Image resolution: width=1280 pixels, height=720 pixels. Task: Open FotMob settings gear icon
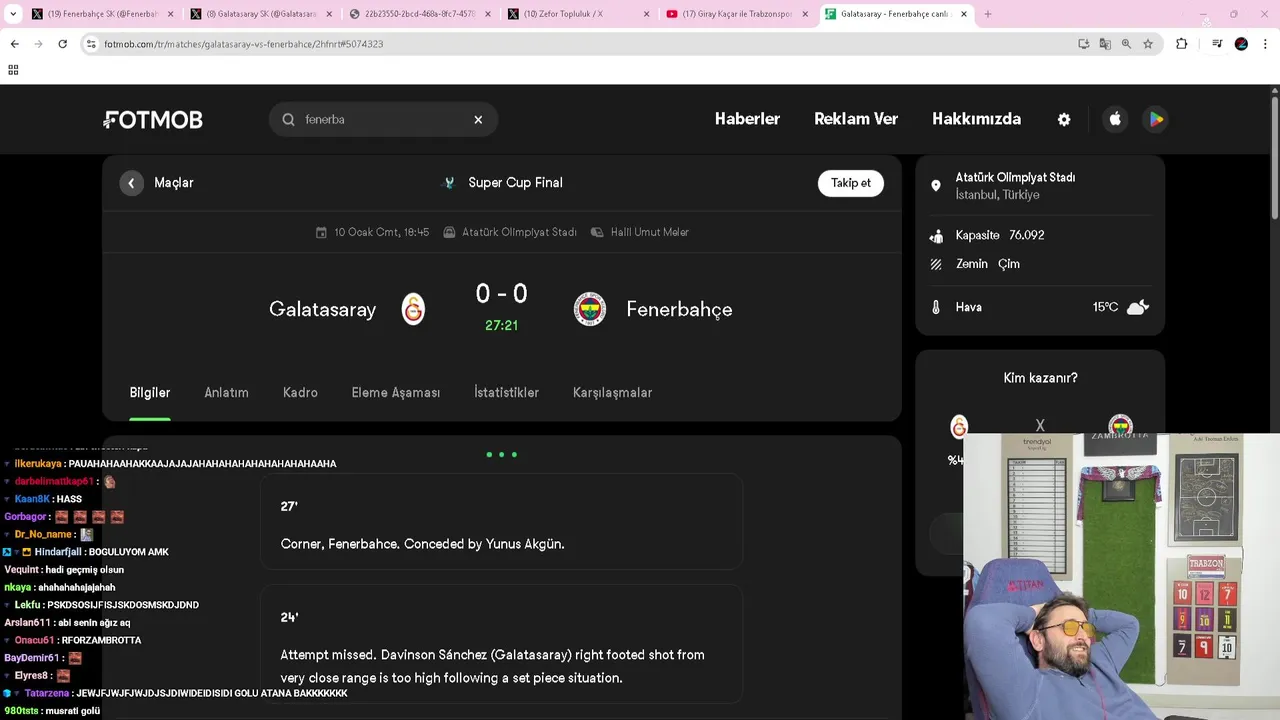[x=1064, y=119]
